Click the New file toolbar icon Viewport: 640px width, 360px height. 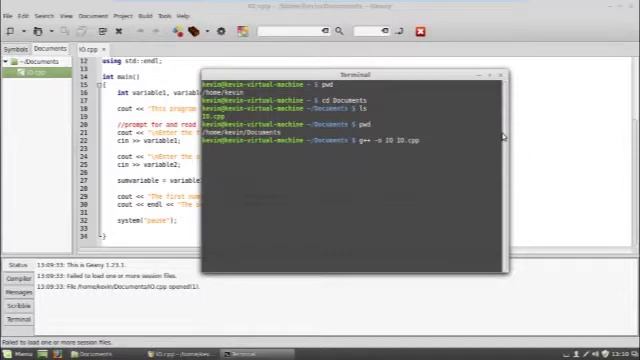pos(10,31)
